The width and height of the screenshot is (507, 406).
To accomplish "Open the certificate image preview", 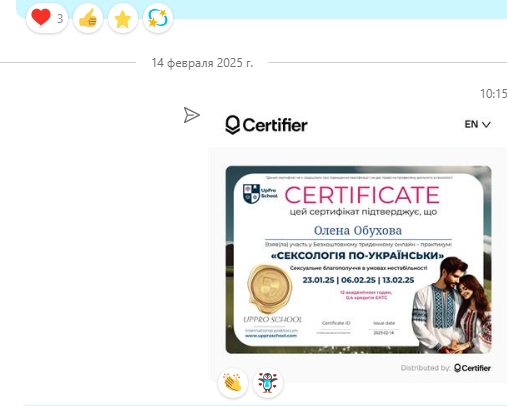I will point(358,260).
